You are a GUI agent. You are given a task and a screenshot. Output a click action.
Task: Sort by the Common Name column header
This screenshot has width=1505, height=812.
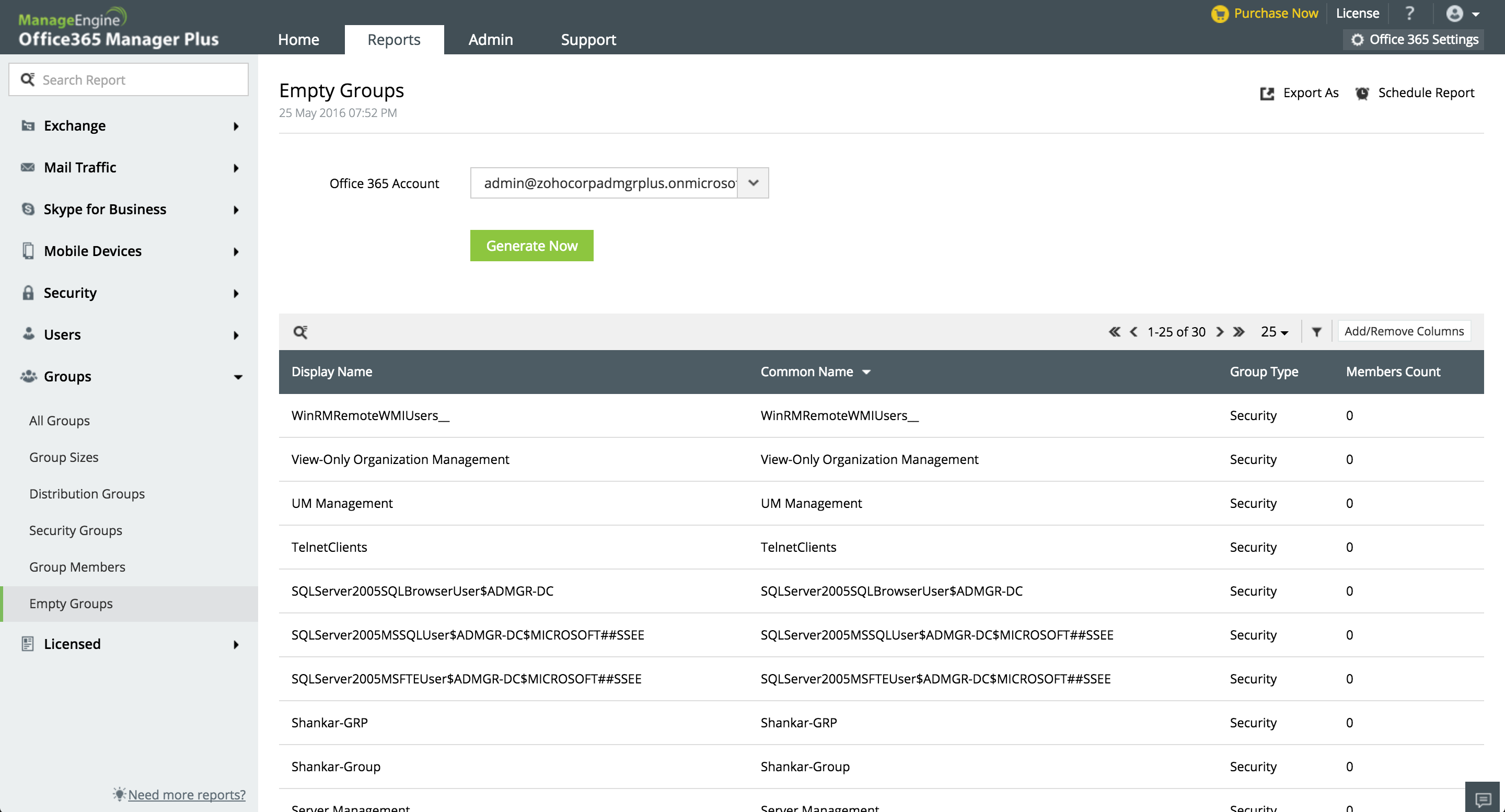coord(806,372)
